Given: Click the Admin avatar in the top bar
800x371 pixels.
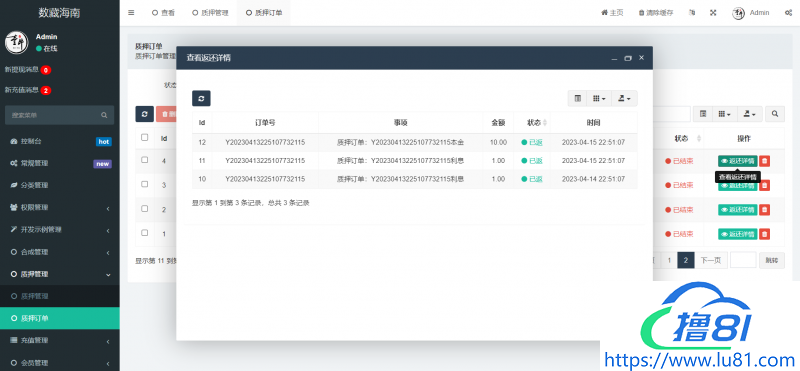Looking at the screenshot, I should tap(738, 13).
